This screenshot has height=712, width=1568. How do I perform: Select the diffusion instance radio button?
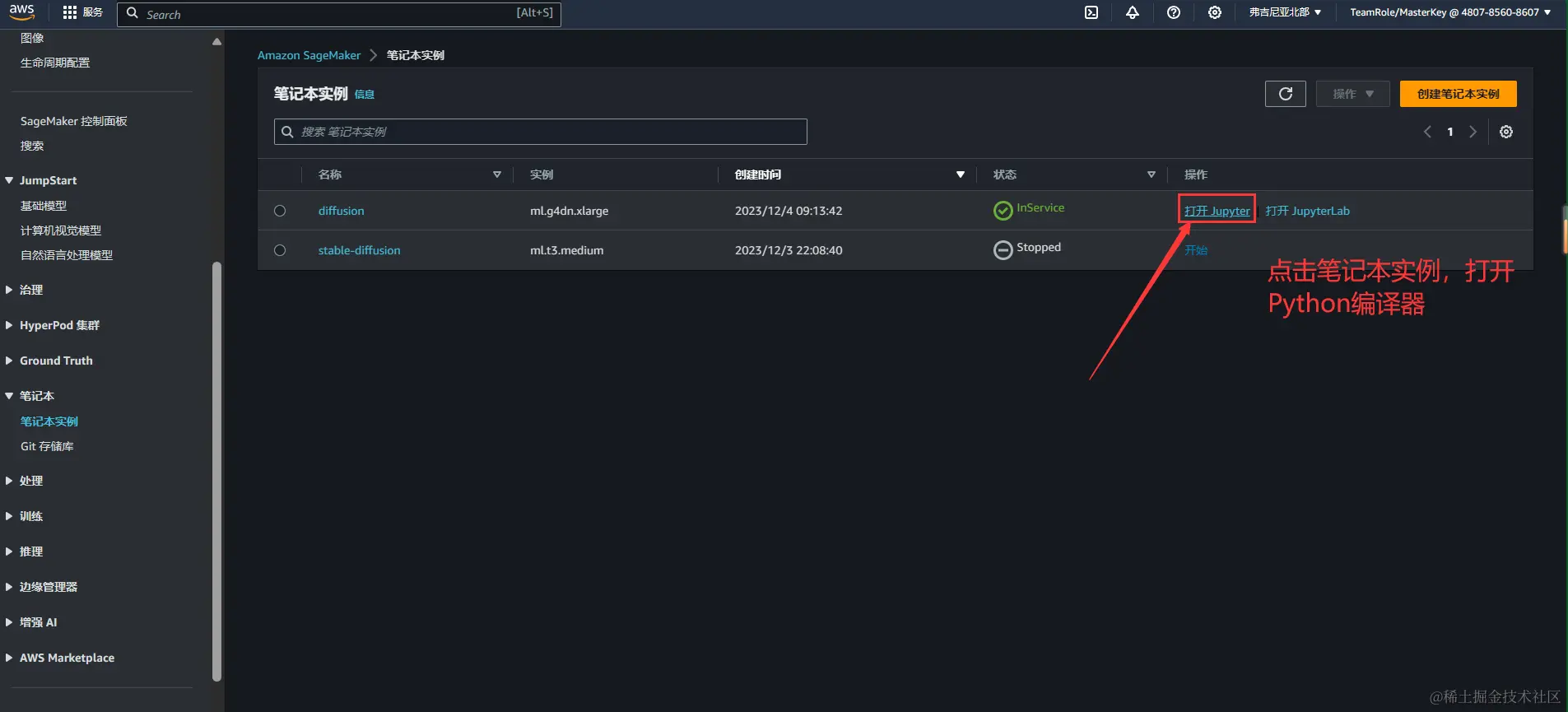(x=280, y=211)
